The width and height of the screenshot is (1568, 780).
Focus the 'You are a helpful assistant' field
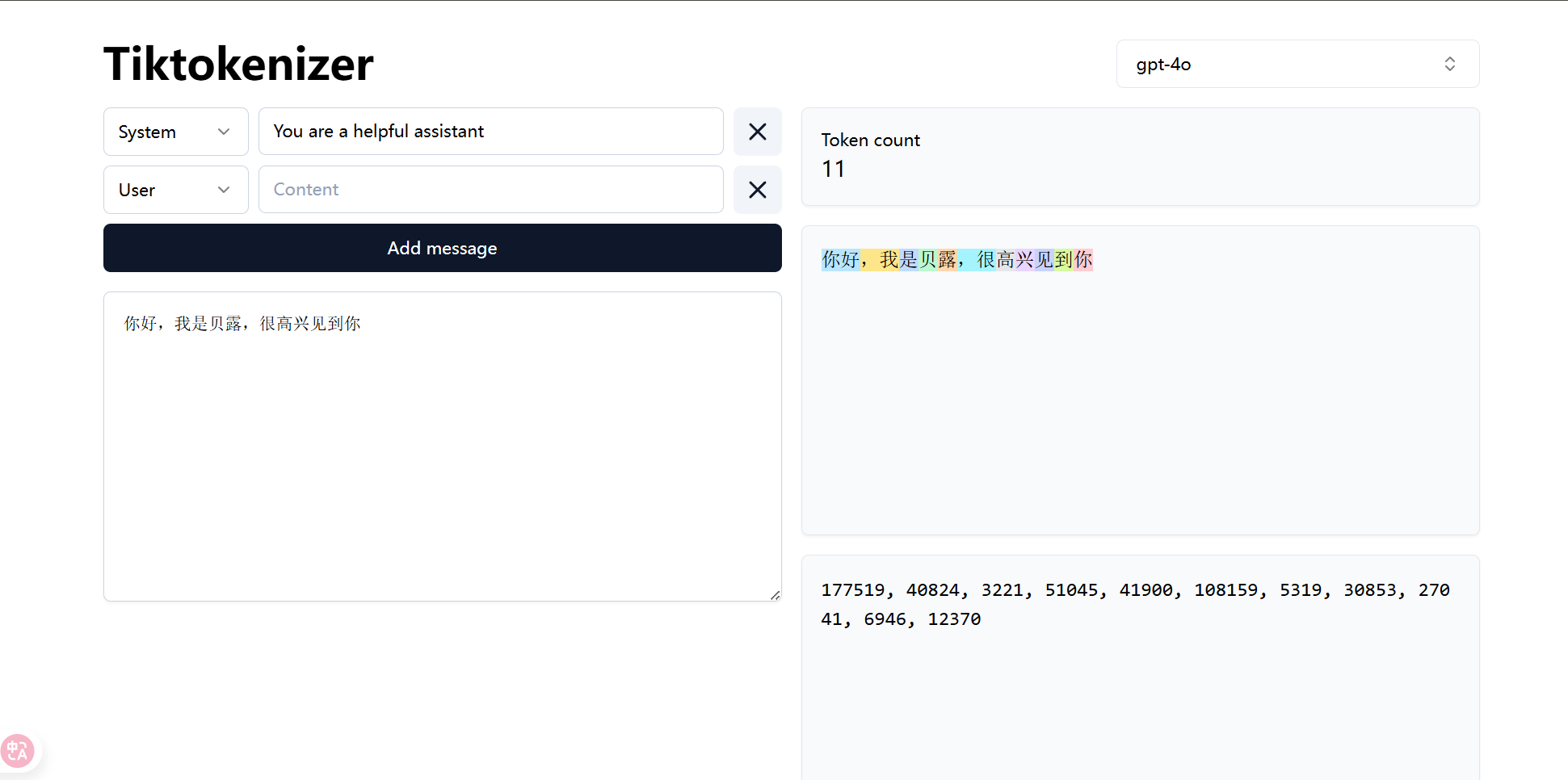click(490, 132)
